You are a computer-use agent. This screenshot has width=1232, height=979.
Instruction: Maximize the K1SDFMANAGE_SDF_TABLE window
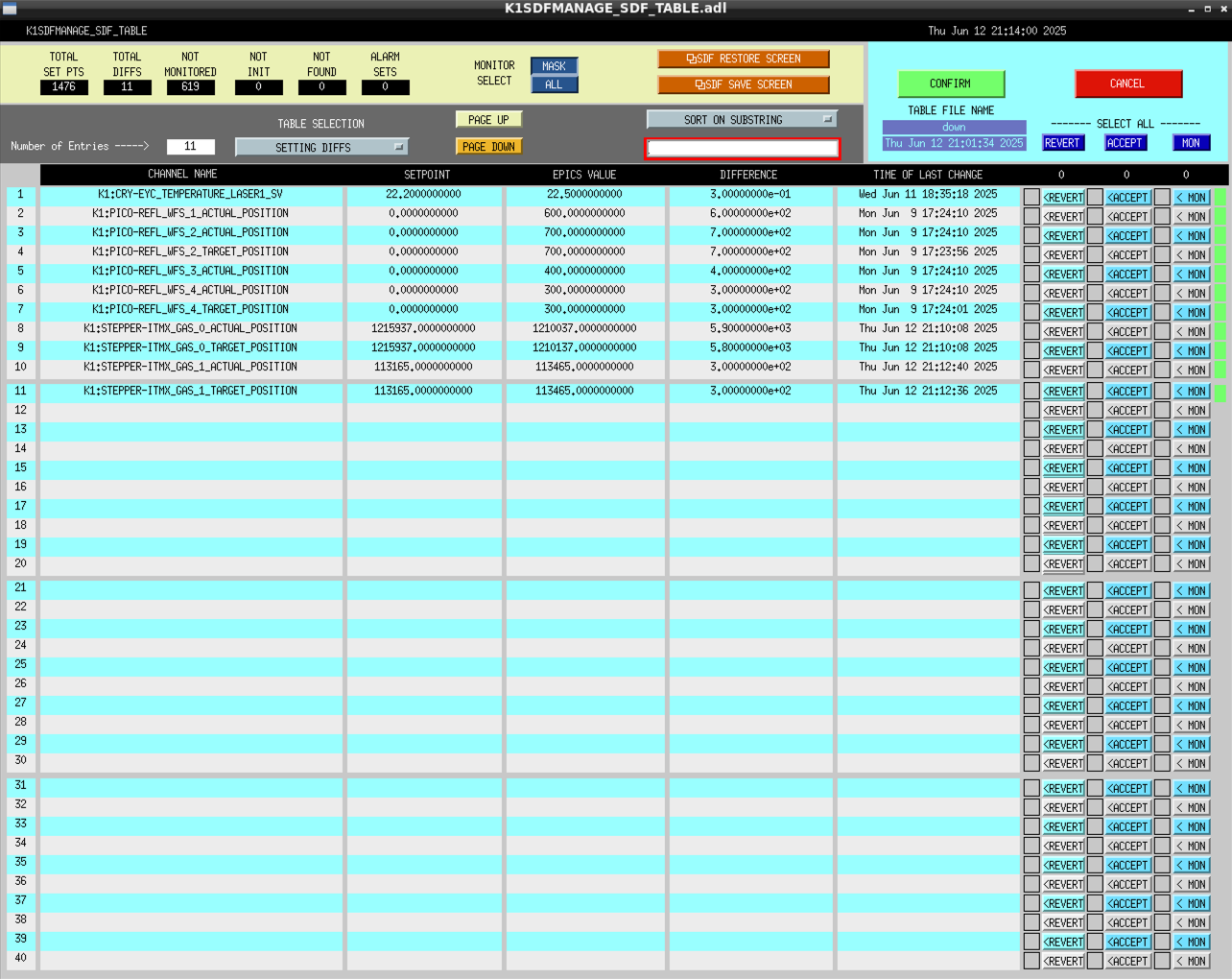coord(1207,9)
